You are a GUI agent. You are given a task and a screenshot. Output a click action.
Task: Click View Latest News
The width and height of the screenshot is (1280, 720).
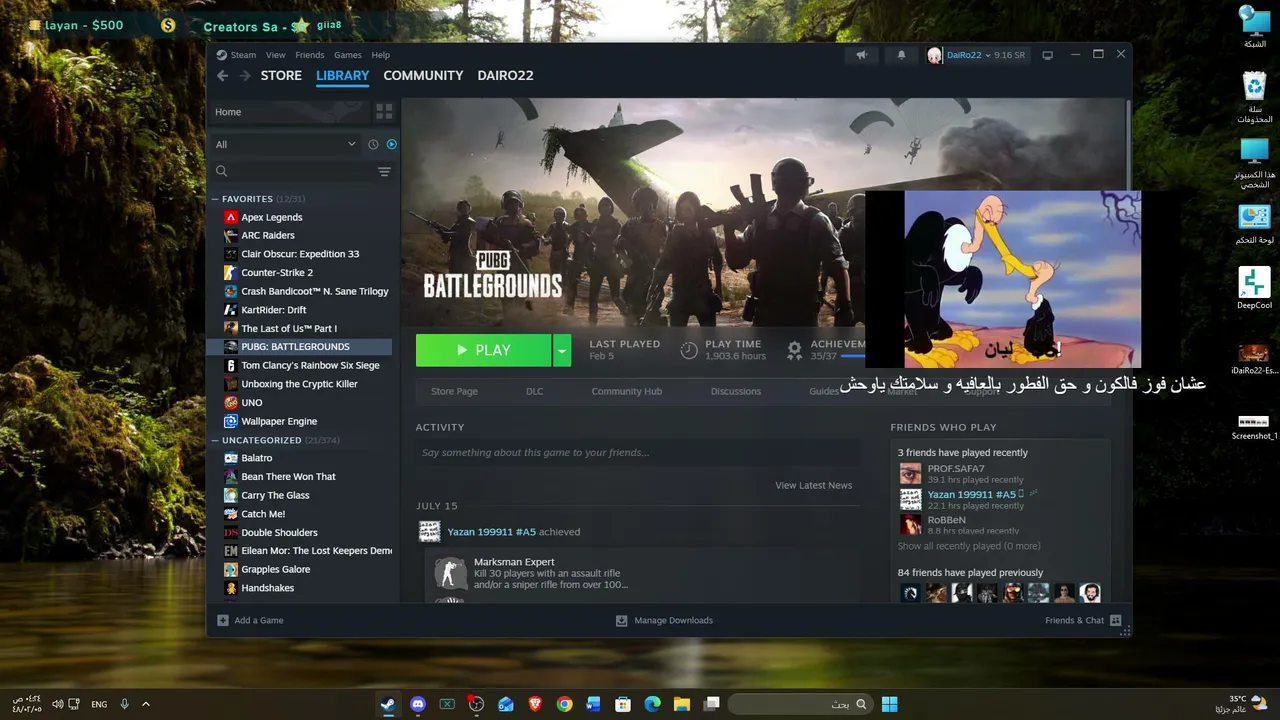pyautogui.click(x=814, y=486)
